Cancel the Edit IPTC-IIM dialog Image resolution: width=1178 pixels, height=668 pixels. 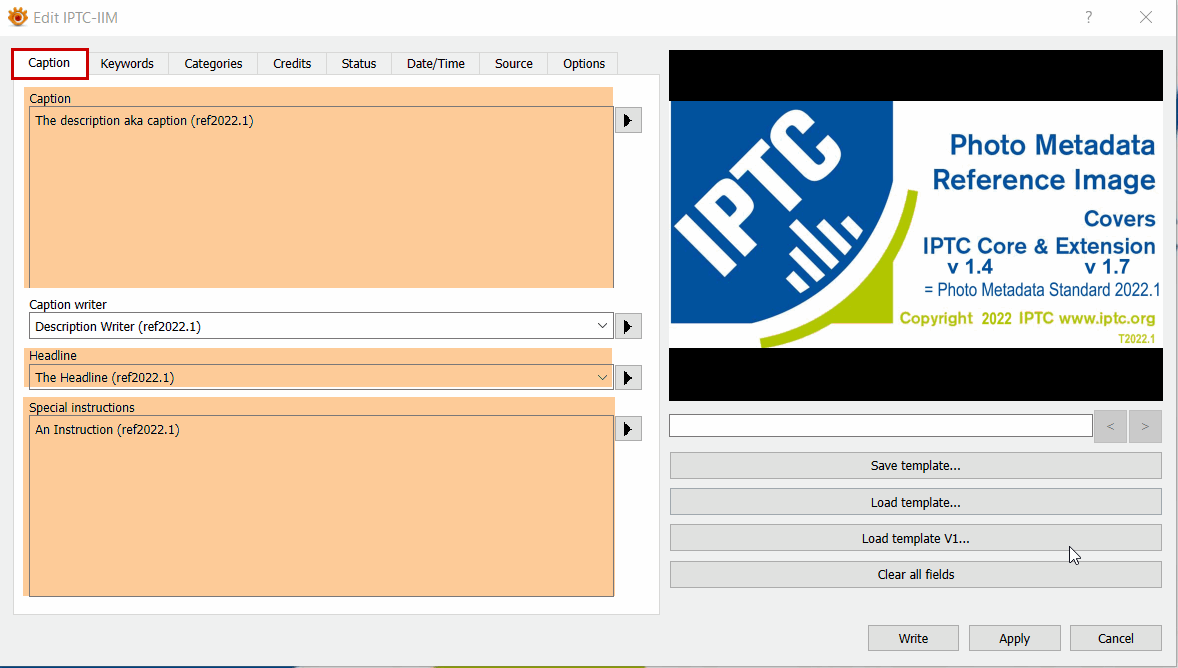[x=1116, y=638]
